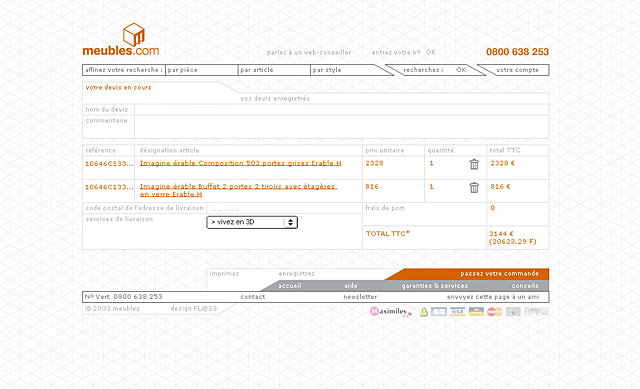The height and width of the screenshot is (389, 640).
Task: Open votre compte menu
Action: coord(517,70)
